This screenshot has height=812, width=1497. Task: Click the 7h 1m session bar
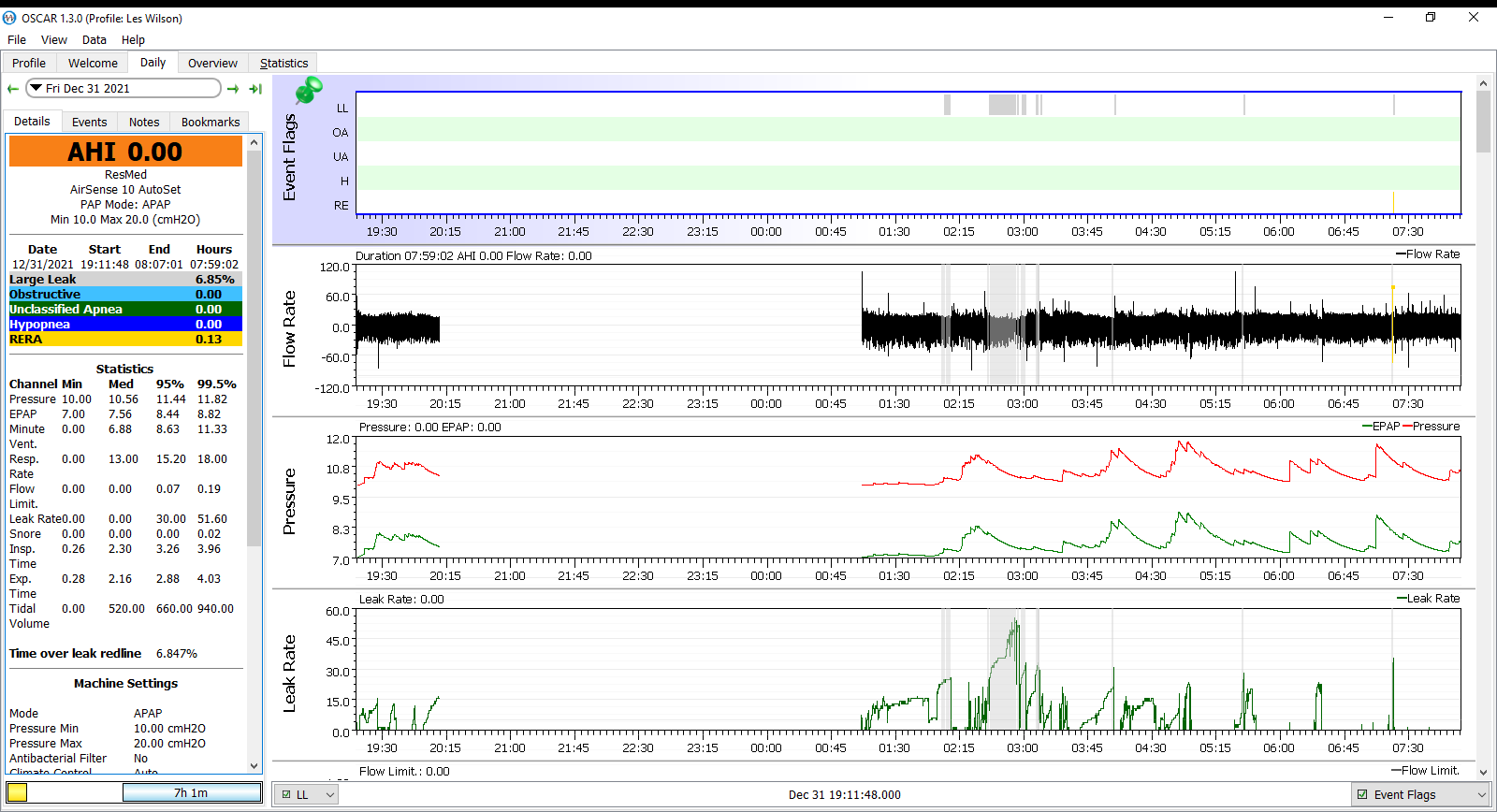coord(192,792)
